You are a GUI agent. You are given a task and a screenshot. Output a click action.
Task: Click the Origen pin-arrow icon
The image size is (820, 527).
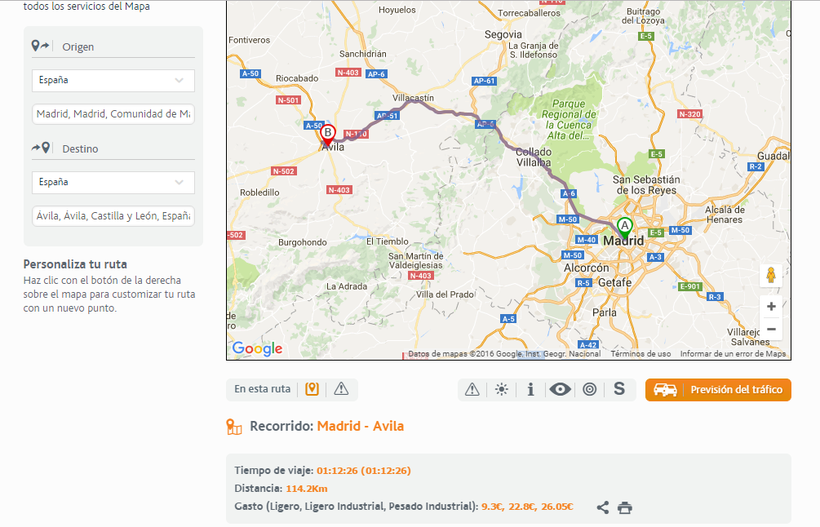pyautogui.click(x=40, y=46)
